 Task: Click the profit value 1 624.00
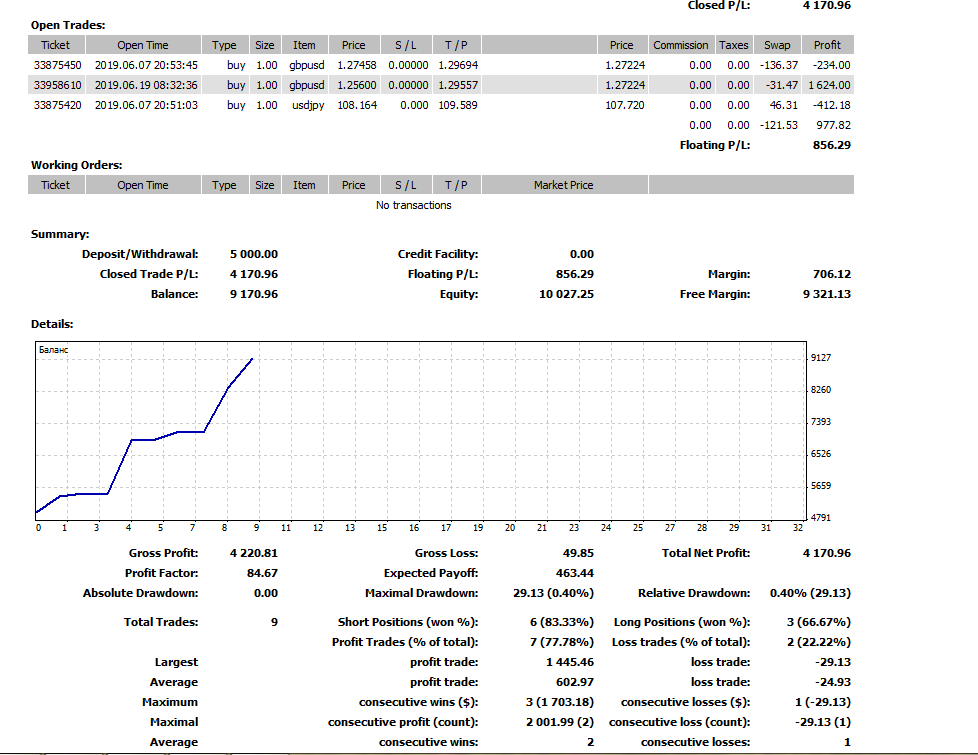[829, 85]
